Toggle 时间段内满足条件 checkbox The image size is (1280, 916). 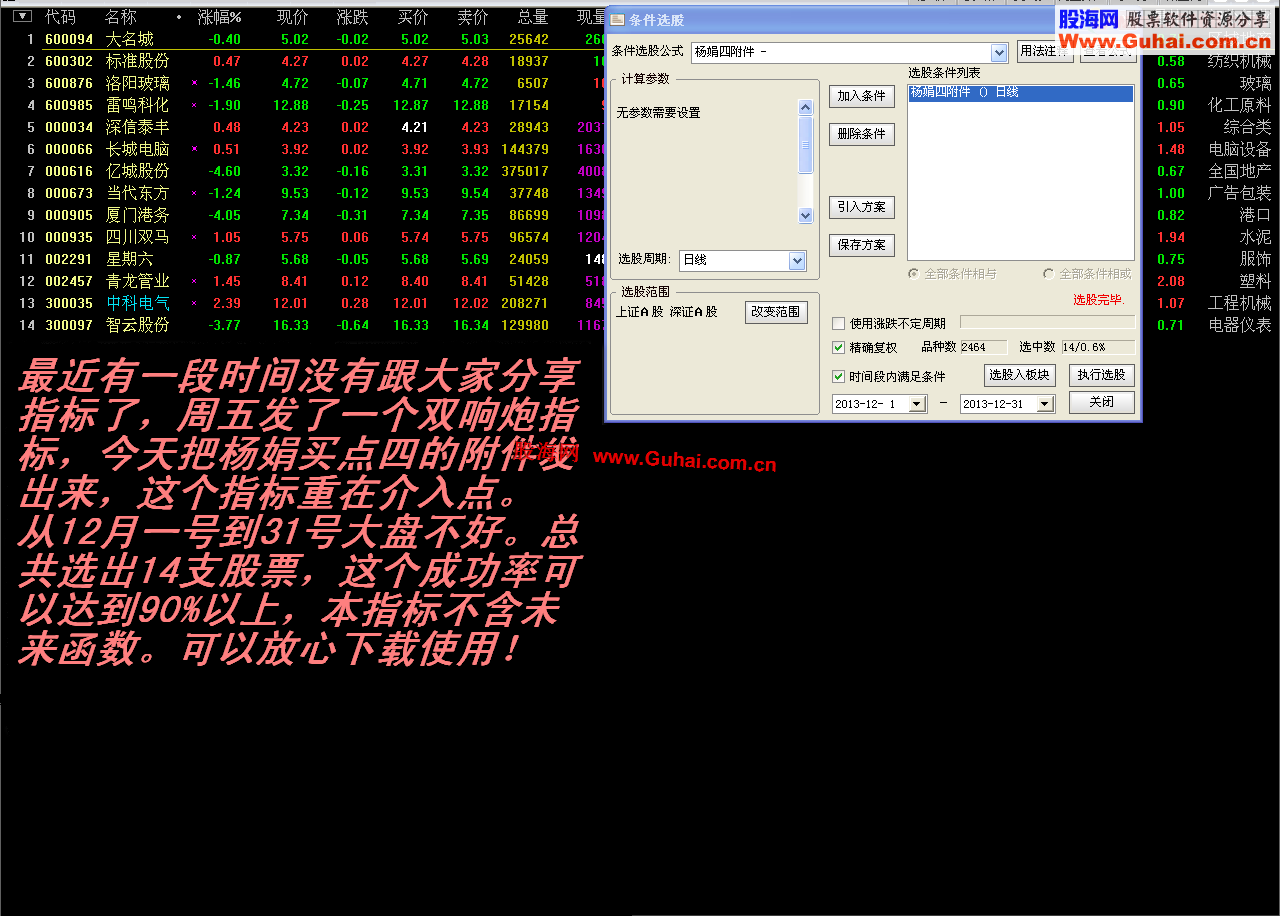pos(839,377)
